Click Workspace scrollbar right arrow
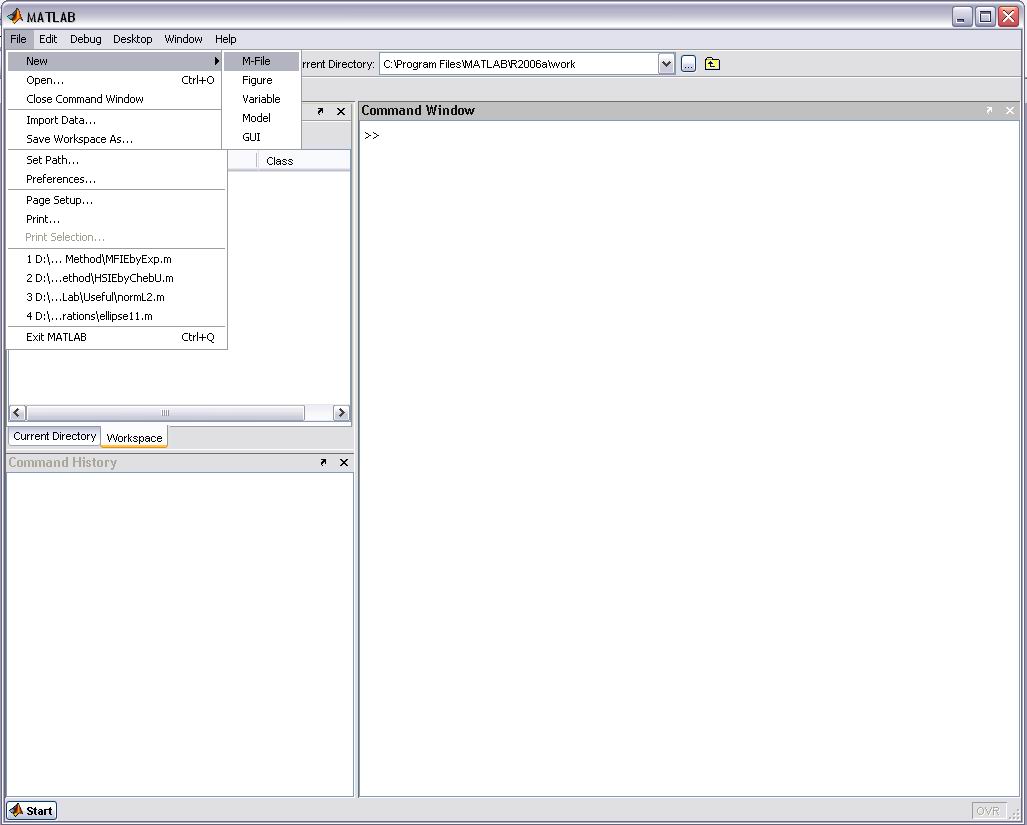The image size is (1027, 825). tap(341, 412)
